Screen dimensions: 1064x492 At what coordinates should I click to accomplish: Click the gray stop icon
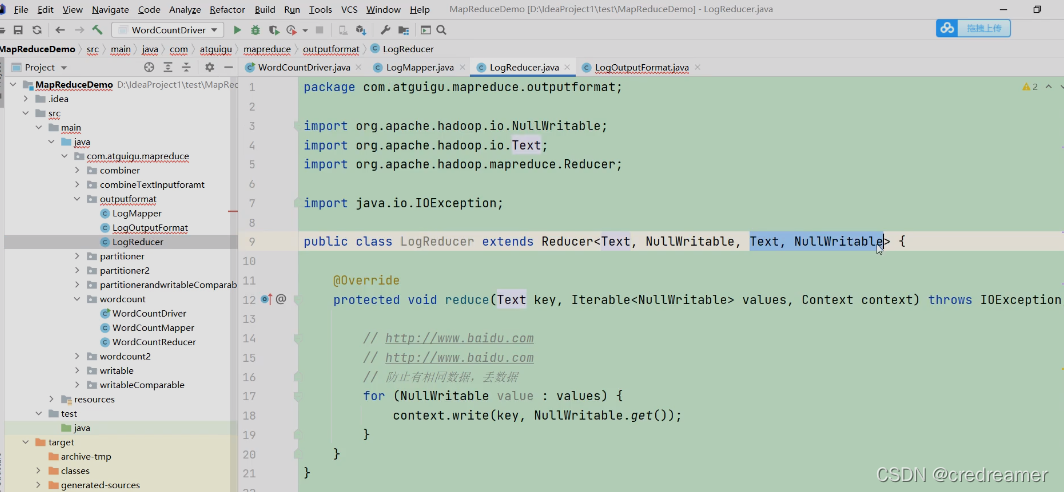(320, 30)
